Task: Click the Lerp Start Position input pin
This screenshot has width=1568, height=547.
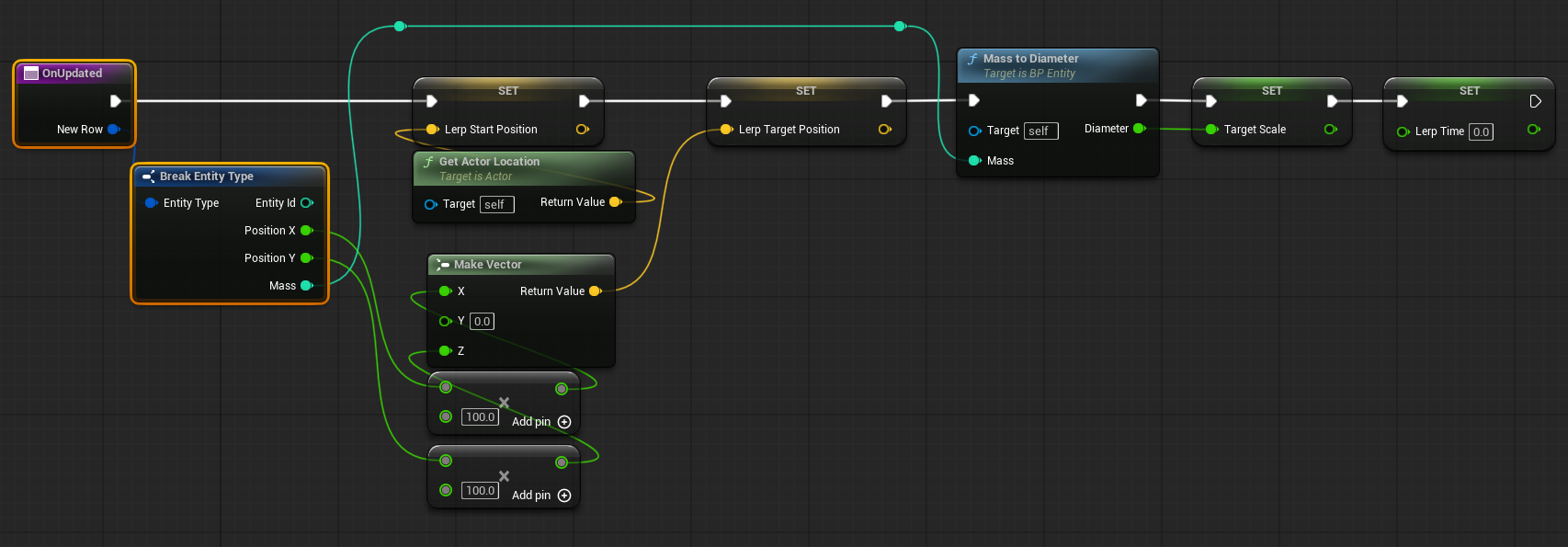Action: (x=432, y=130)
